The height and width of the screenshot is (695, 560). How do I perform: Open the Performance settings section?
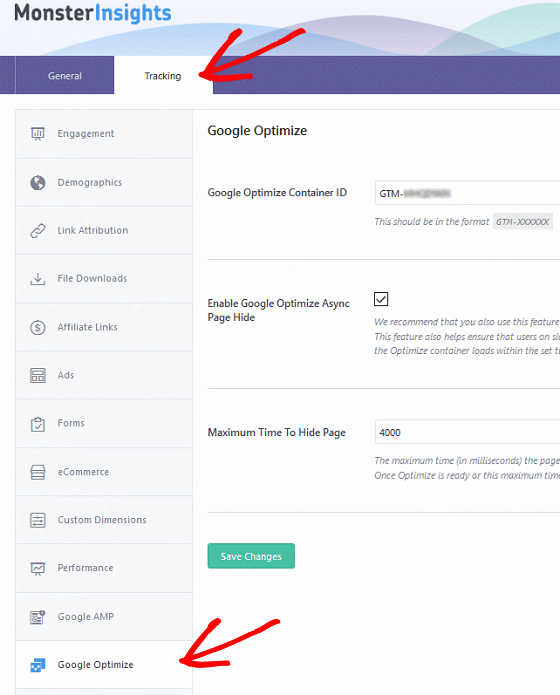click(104, 568)
